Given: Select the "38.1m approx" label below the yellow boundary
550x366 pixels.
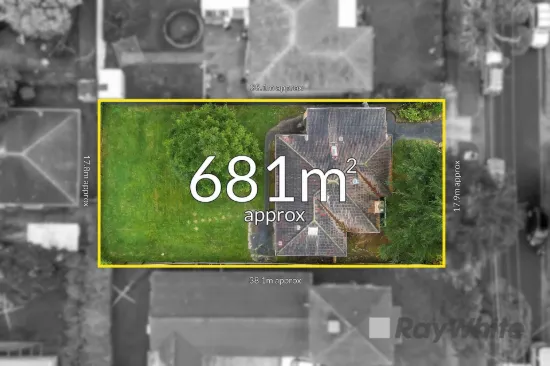Looking at the screenshot, I should point(275,280).
